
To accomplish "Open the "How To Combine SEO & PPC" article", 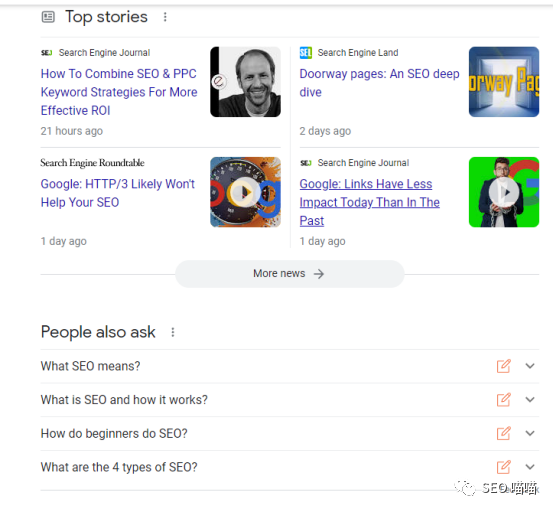I will [x=119, y=92].
